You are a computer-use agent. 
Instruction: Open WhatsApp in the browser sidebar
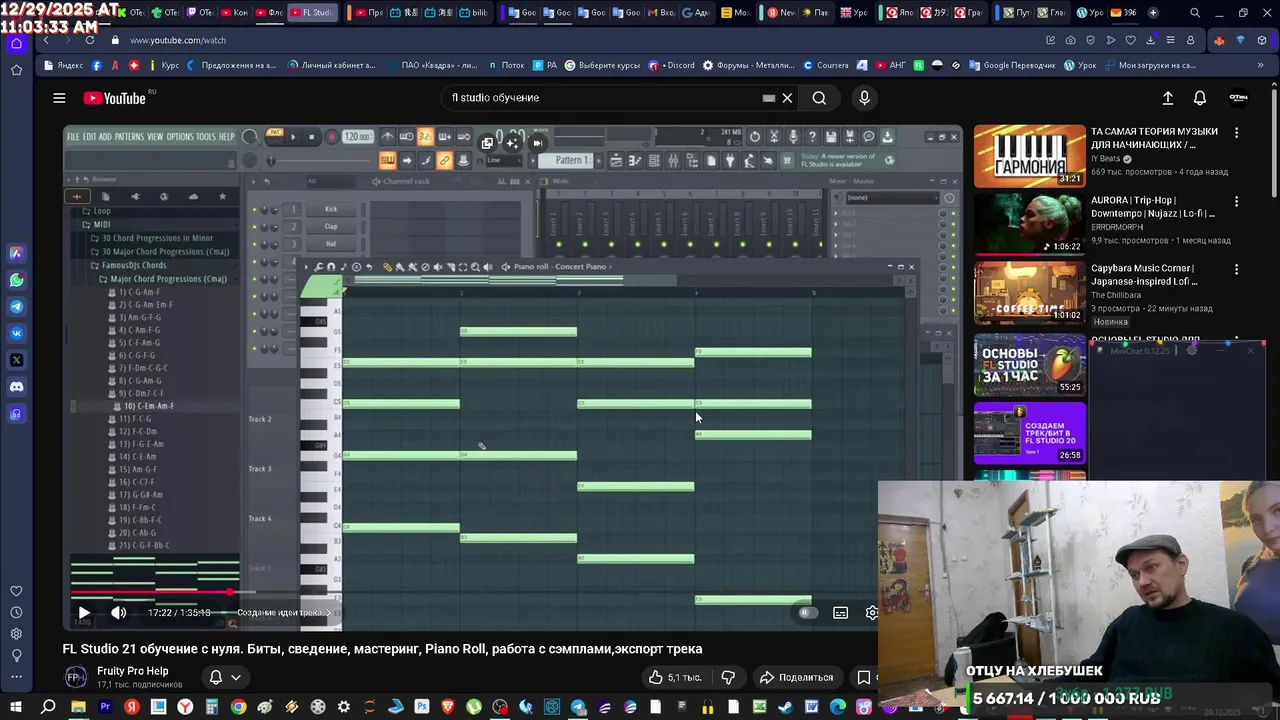click(16, 280)
